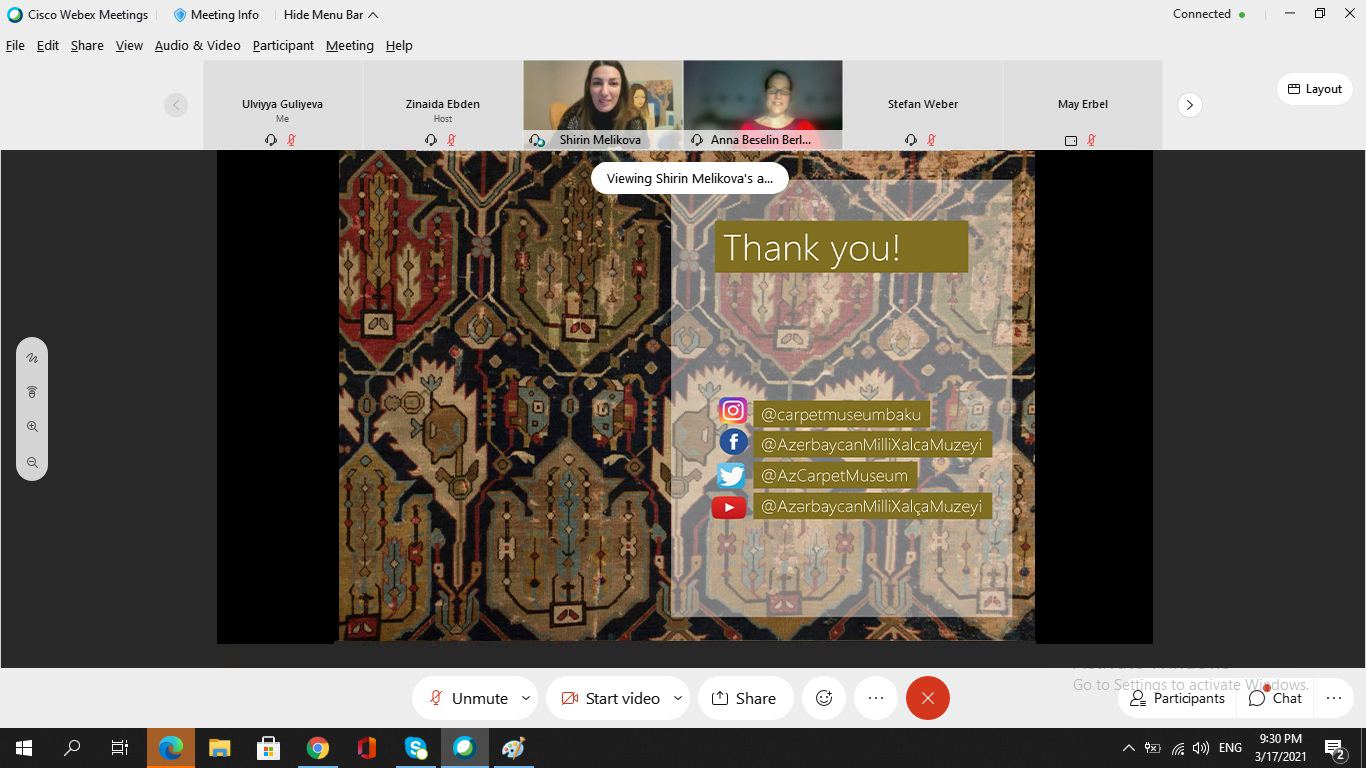Image resolution: width=1366 pixels, height=768 pixels.
Task: Click the YouTube icon on slide
Action: point(729,508)
